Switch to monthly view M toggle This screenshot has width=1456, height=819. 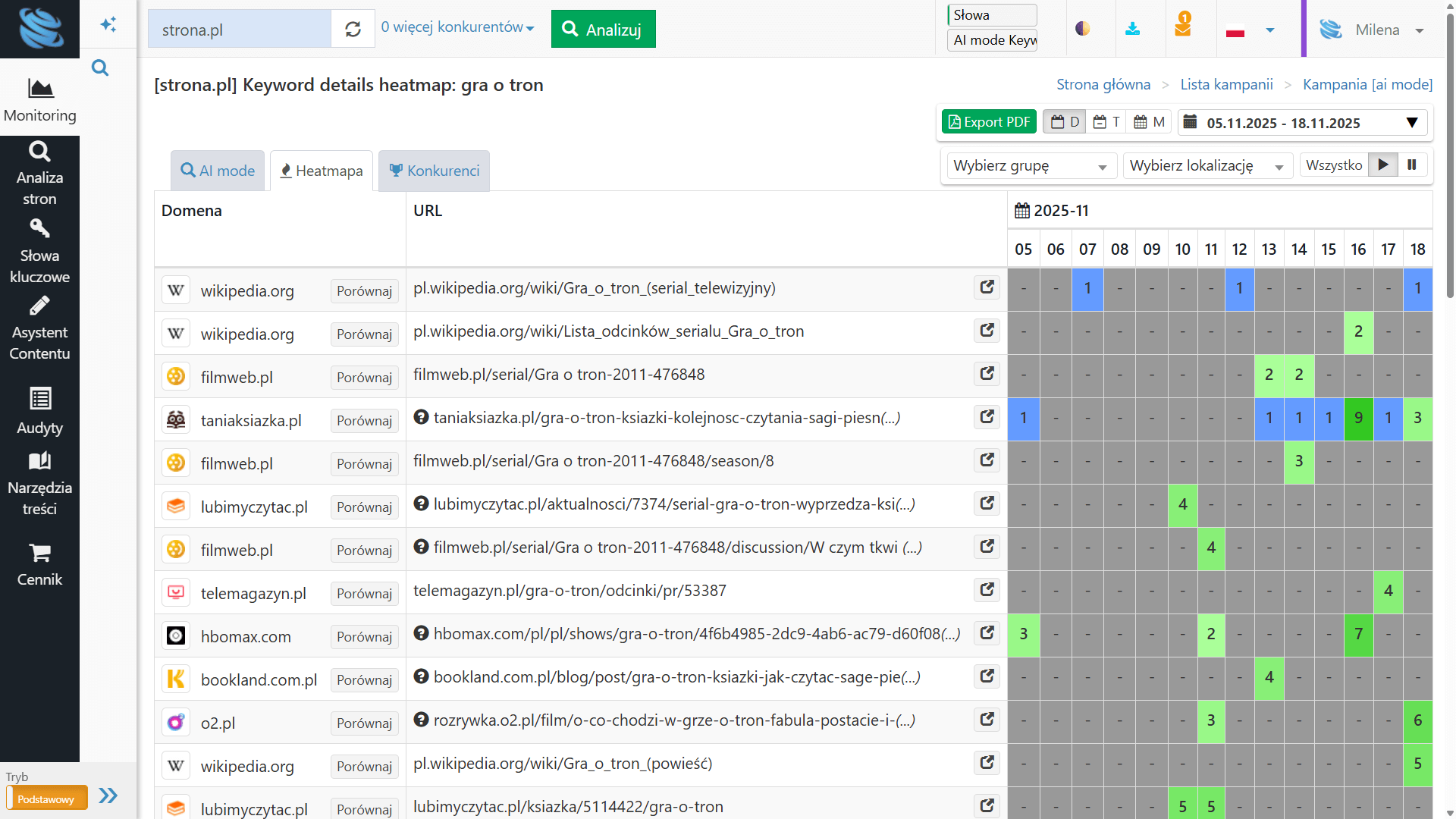[1149, 122]
